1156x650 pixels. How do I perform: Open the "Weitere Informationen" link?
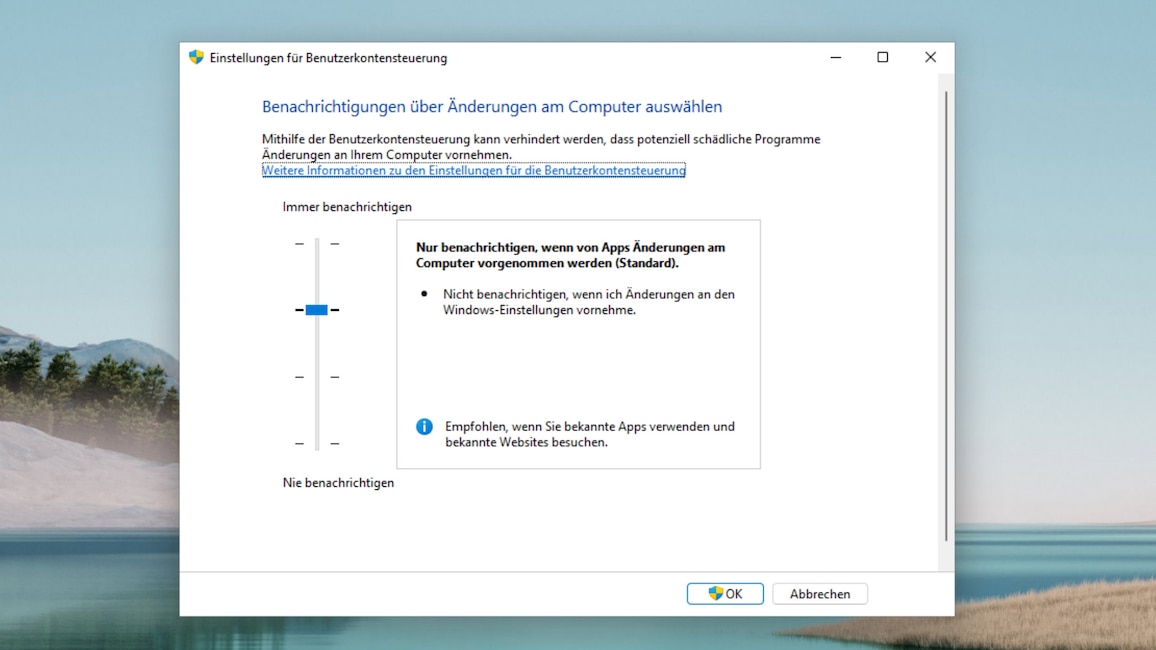473,170
